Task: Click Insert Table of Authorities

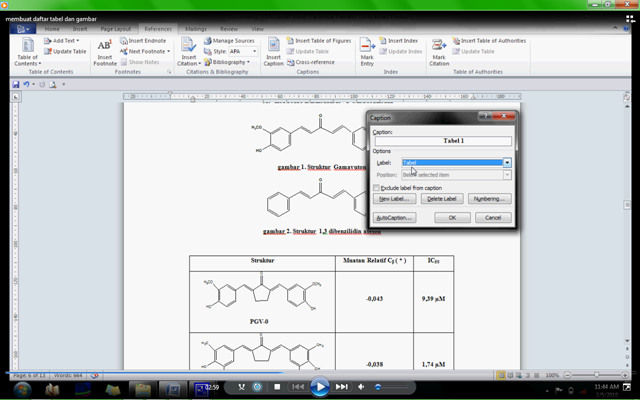Action: [489, 41]
